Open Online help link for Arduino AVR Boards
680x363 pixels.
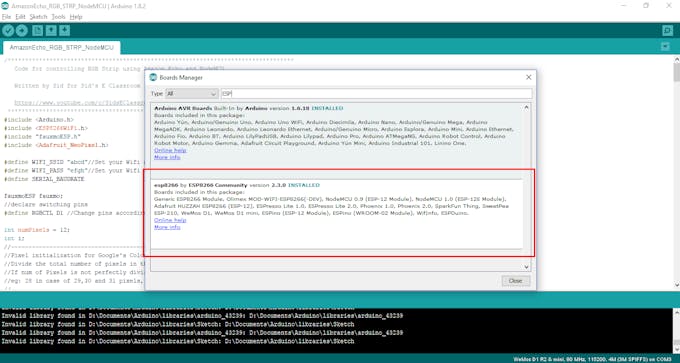170,150
